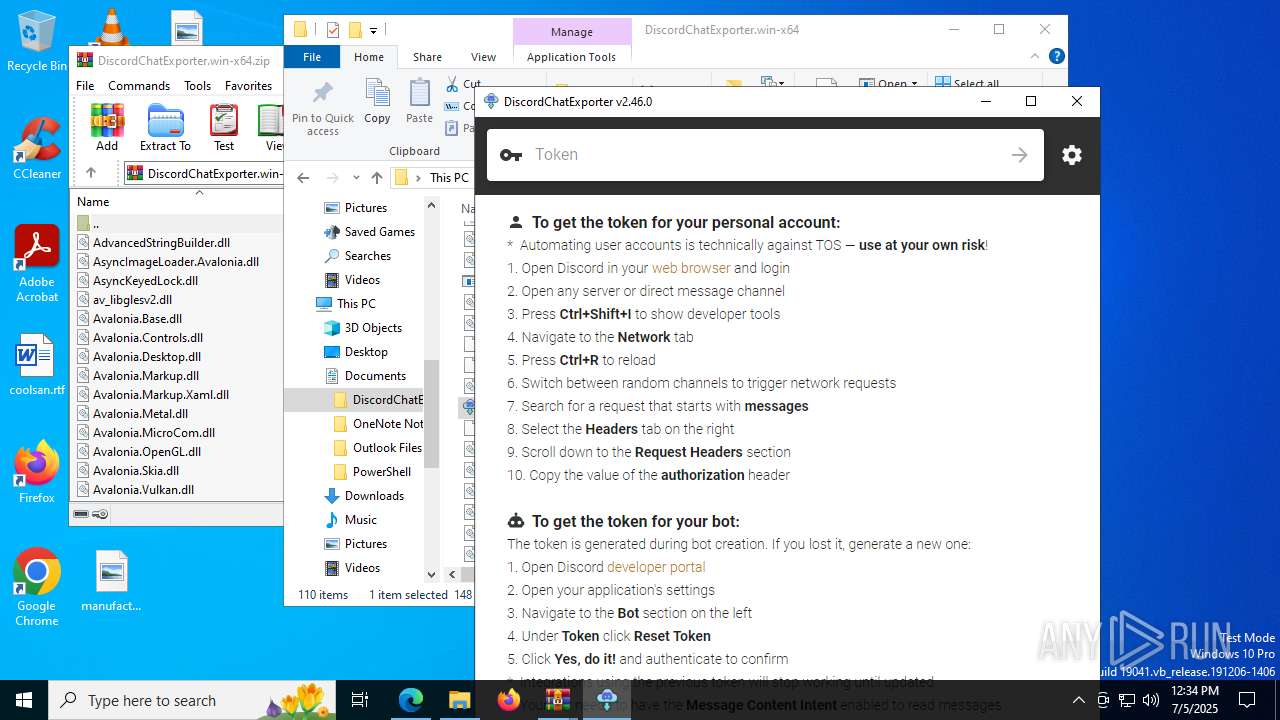The height and width of the screenshot is (720, 1280).
Task: Select PowerShell folder in tree
Action: (372, 472)
